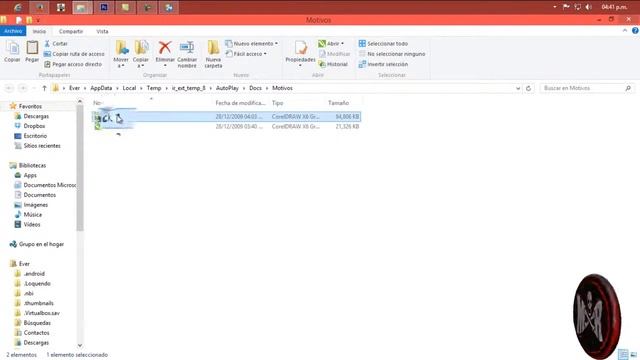Sort by Tamaño column header
Screen dimensions: 640x360
point(338,103)
